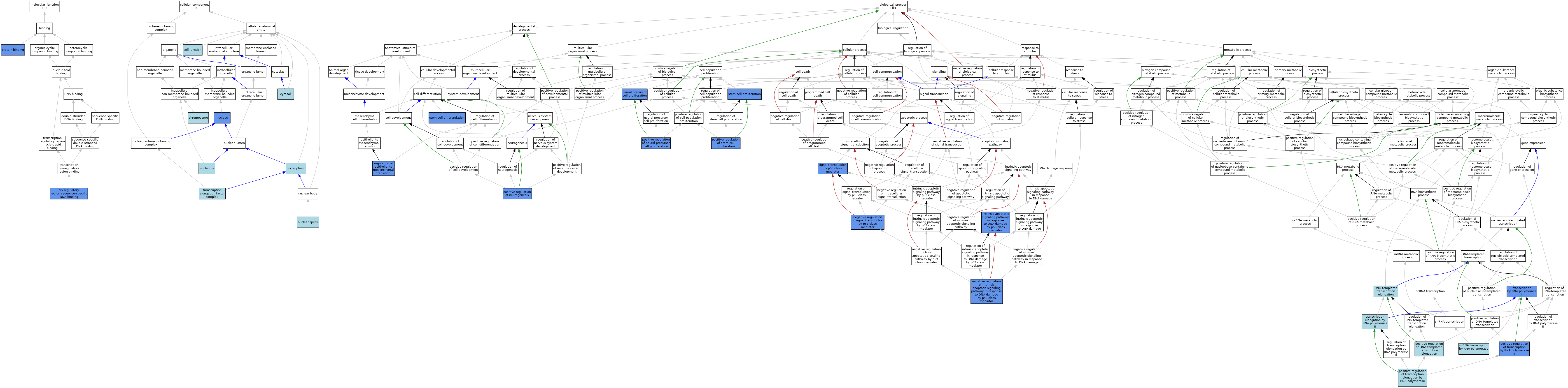Select 'epithelial to mesenchymal transition' node
This screenshot has height=388, width=1568.
pos(369,143)
